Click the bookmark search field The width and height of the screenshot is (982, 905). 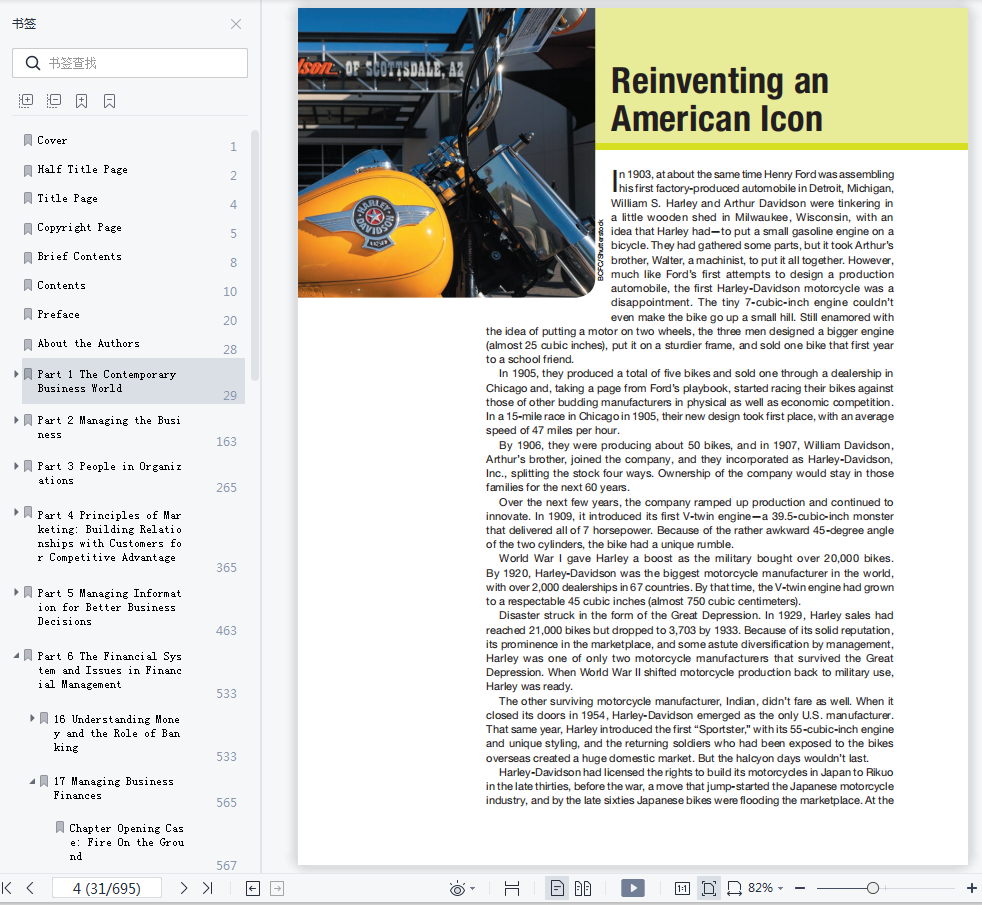[130, 63]
